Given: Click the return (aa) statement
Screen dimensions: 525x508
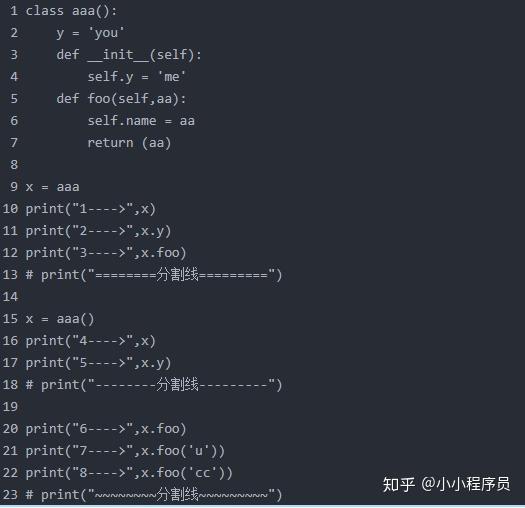Looking at the screenshot, I should 129,143.
